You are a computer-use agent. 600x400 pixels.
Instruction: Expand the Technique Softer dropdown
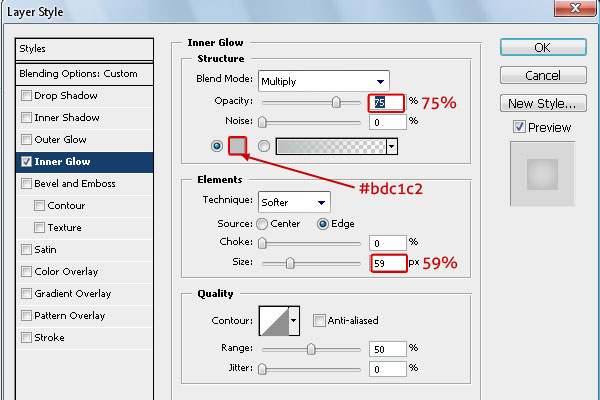tap(294, 202)
